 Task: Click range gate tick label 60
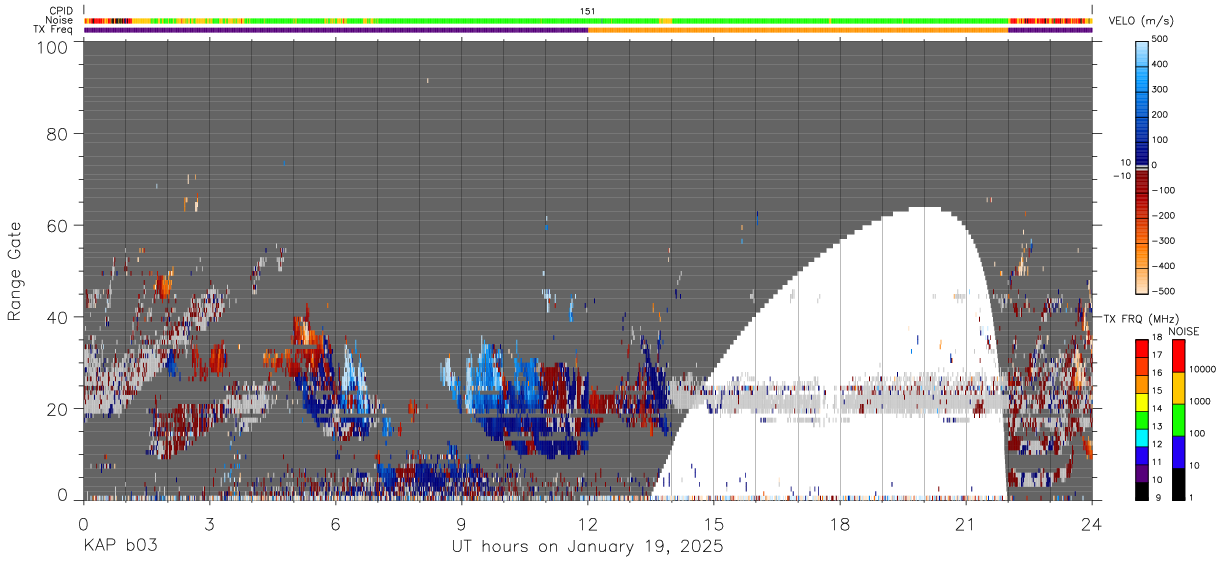[58, 225]
